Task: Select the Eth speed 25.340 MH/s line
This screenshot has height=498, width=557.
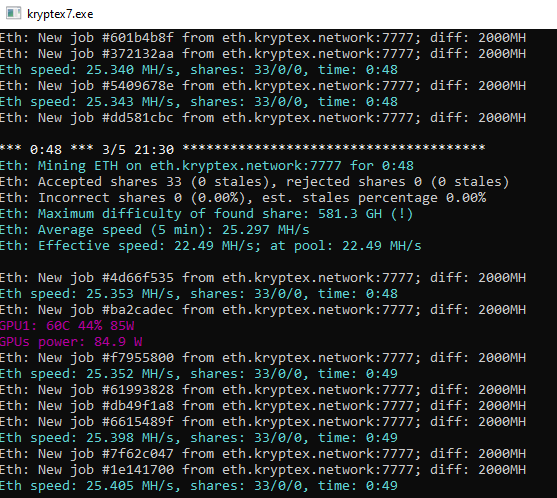Action: (x=199, y=70)
